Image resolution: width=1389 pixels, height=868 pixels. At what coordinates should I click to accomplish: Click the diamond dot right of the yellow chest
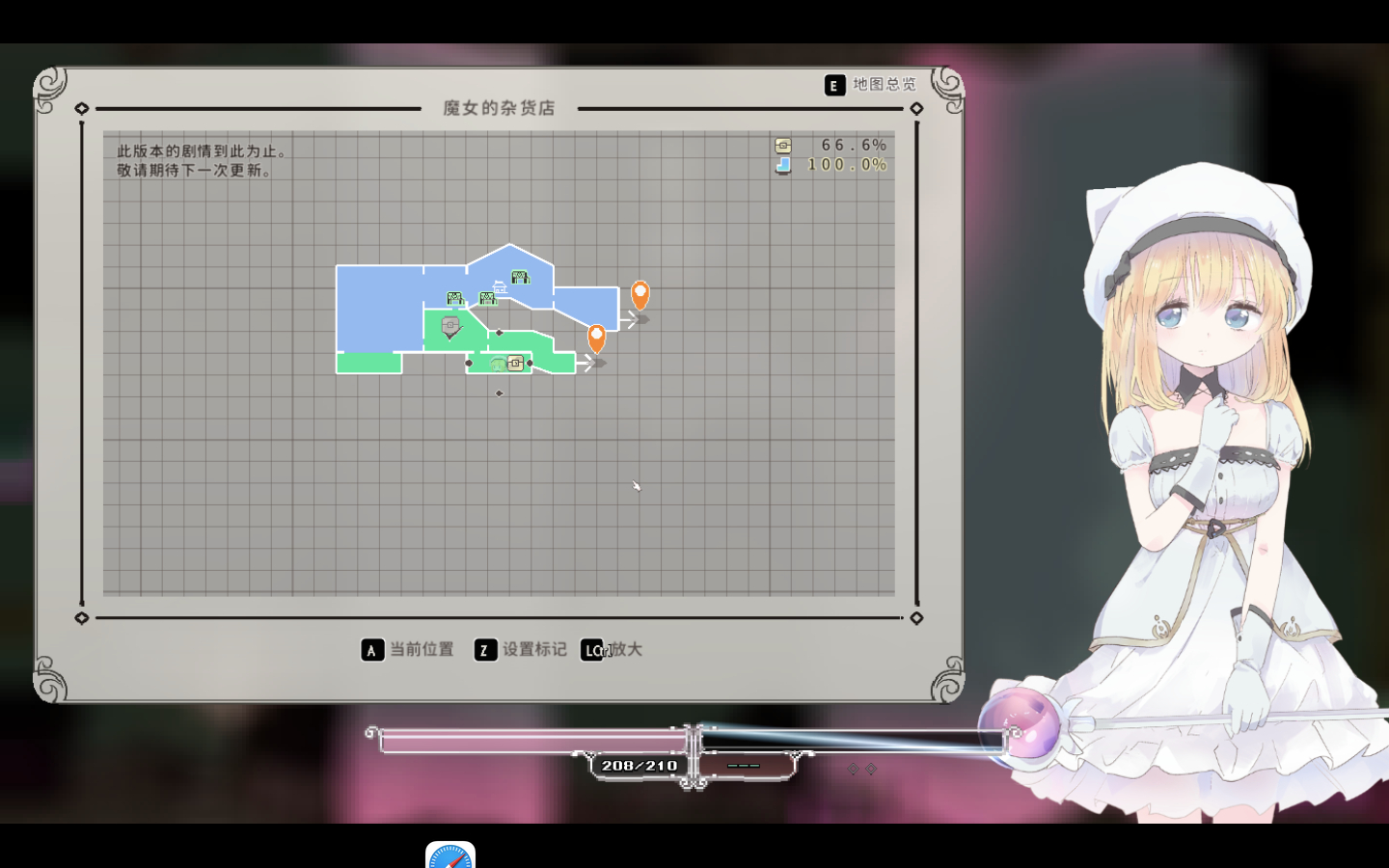click(530, 364)
